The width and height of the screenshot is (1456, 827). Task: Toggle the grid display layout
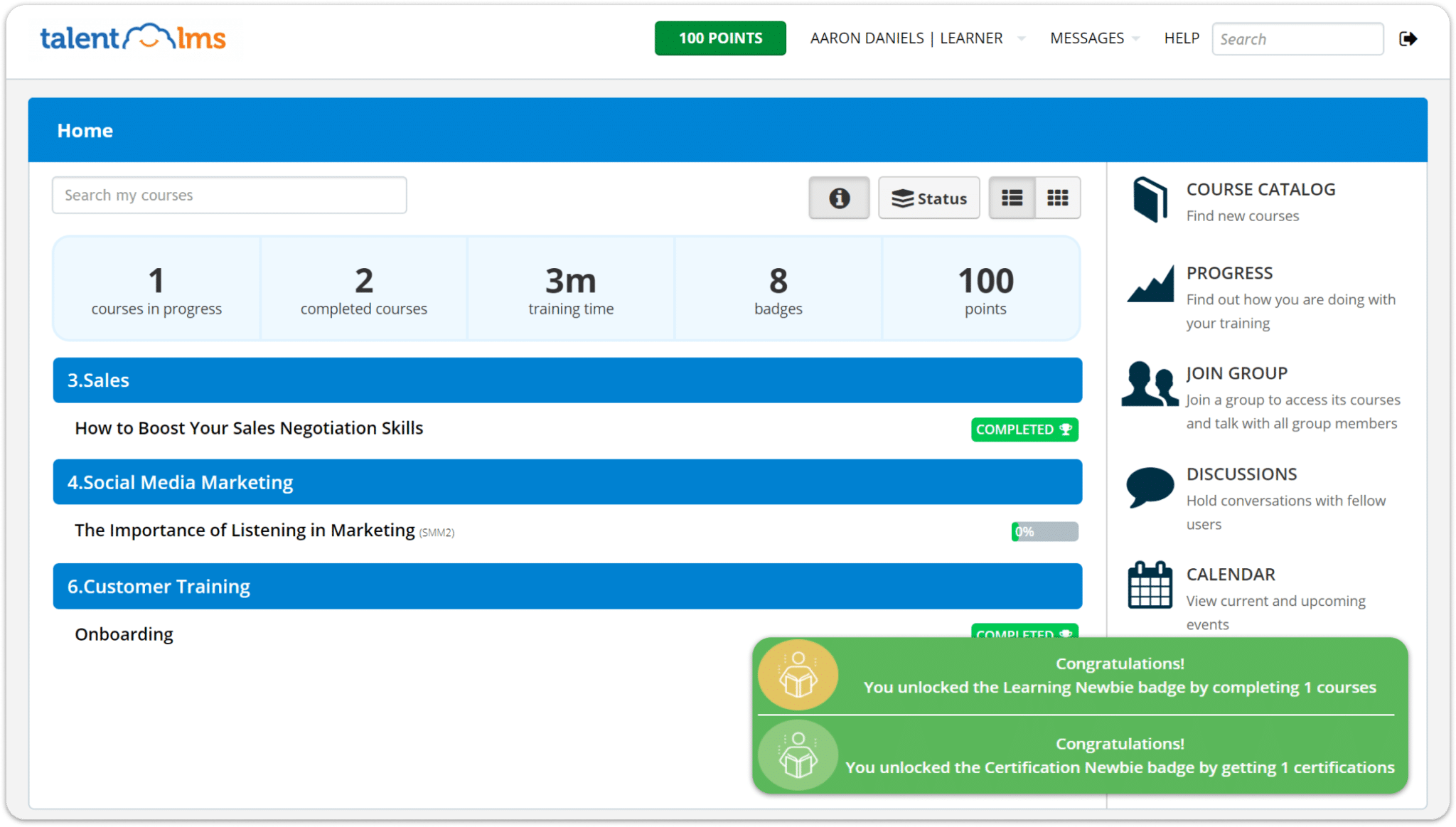(1057, 197)
